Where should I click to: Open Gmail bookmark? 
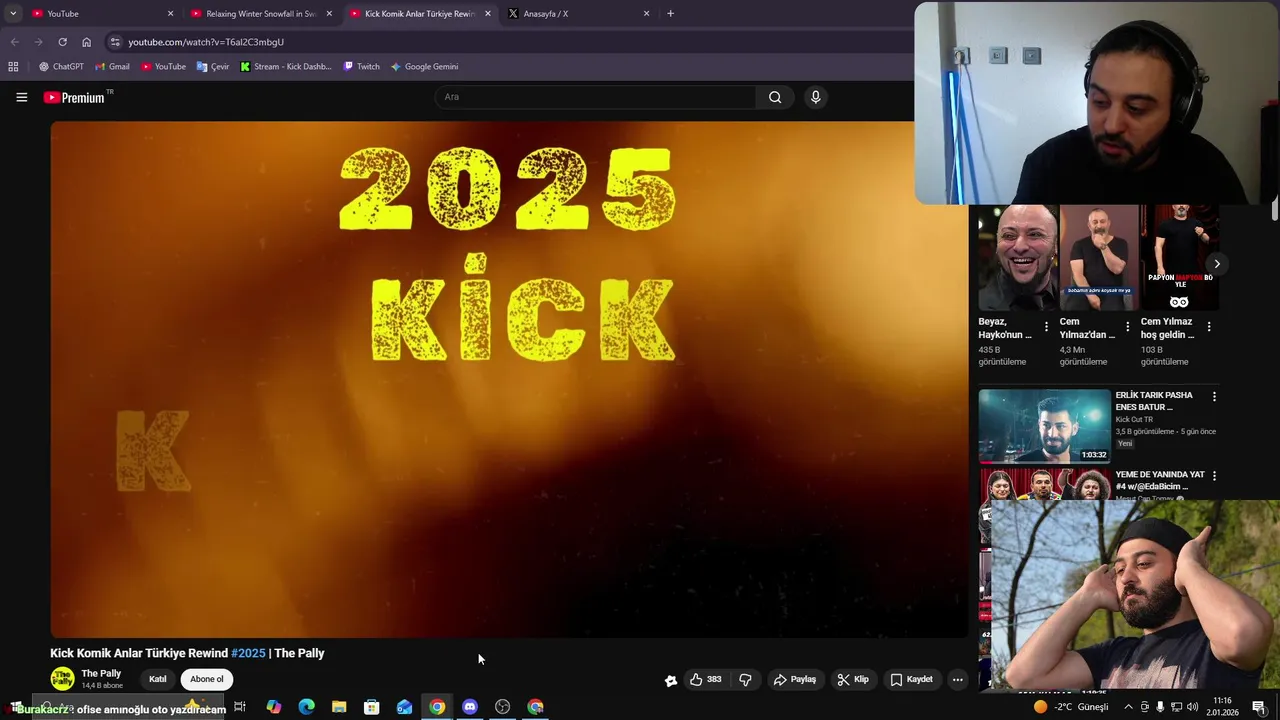pos(112,66)
